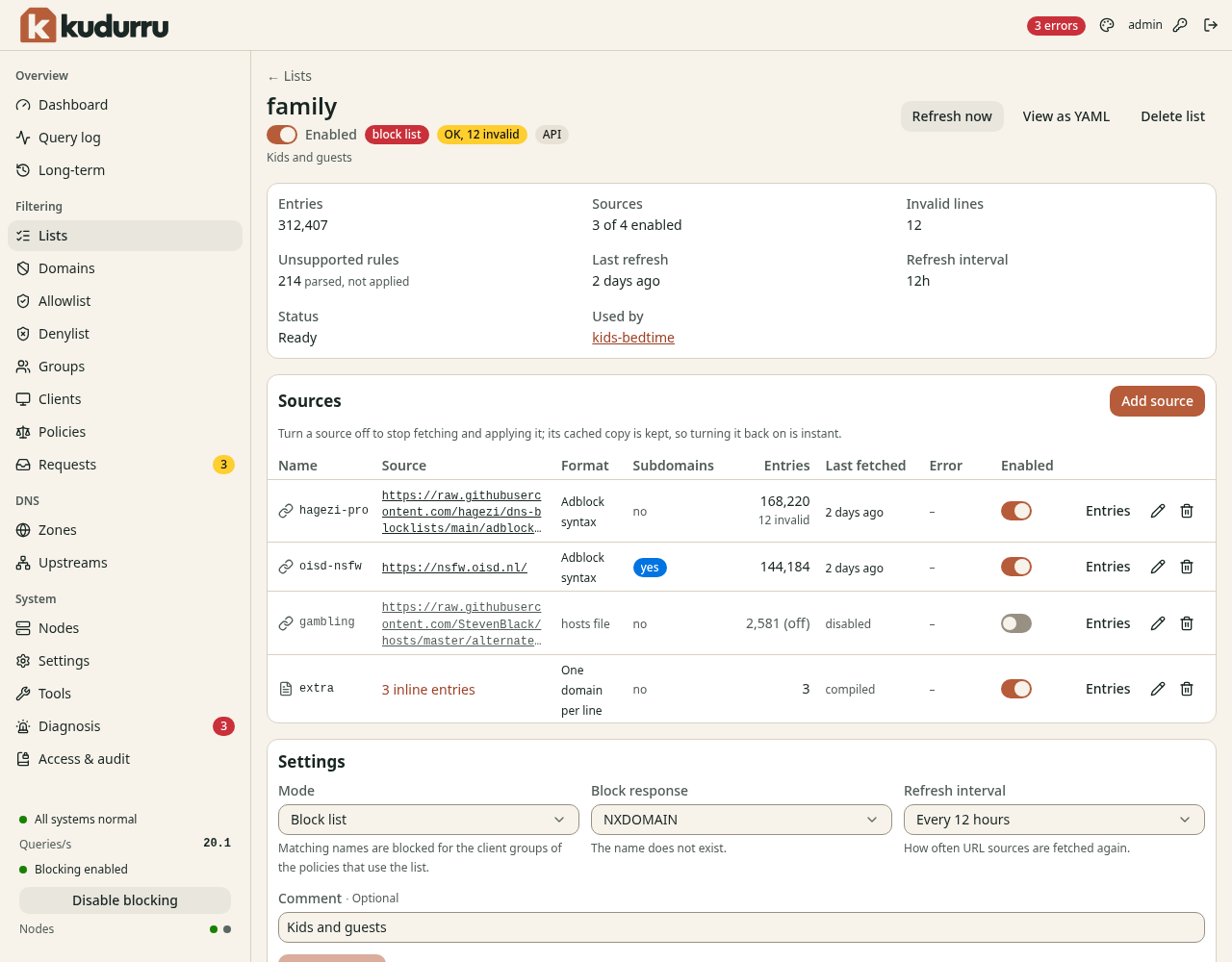Disable the hagezi-pro source toggle
The image size is (1232, 962).
click(x=1016, y=511)
